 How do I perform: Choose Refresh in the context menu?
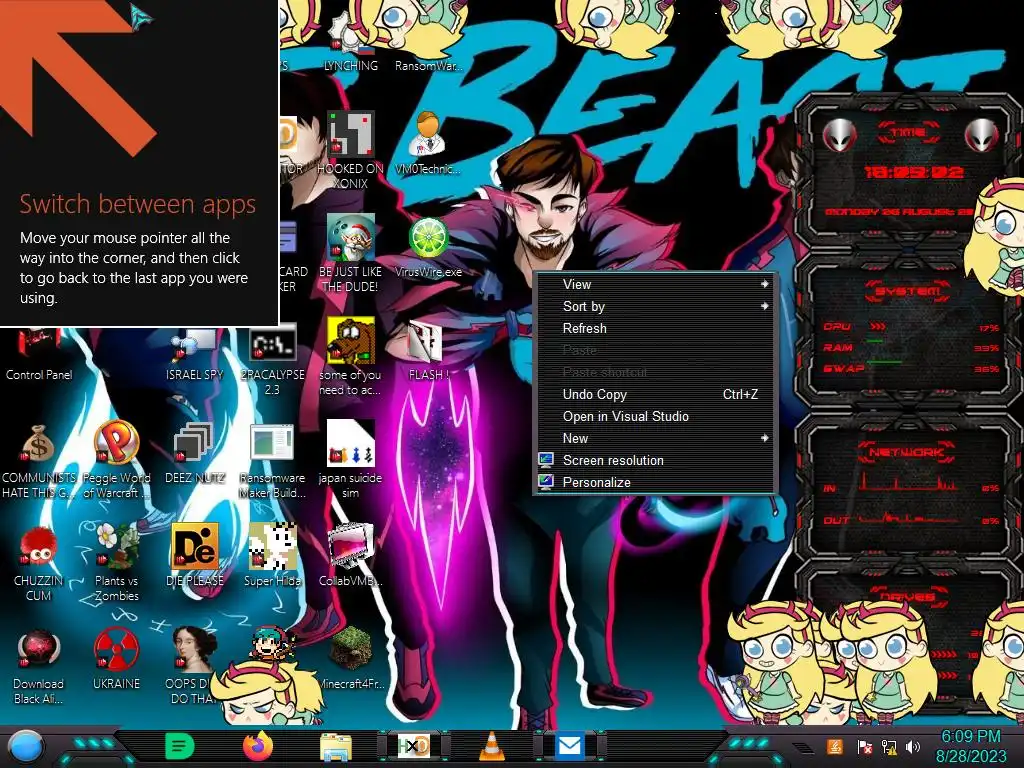coord(655,328)
